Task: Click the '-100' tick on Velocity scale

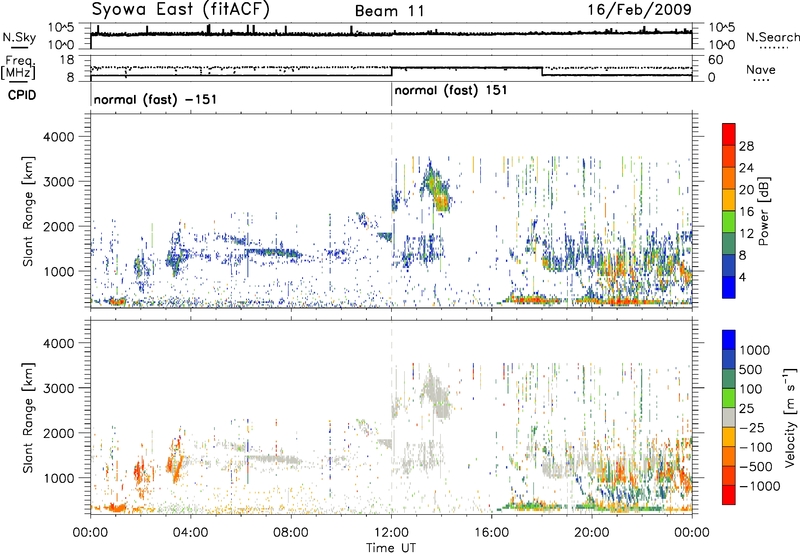Action: click(756, 447)
